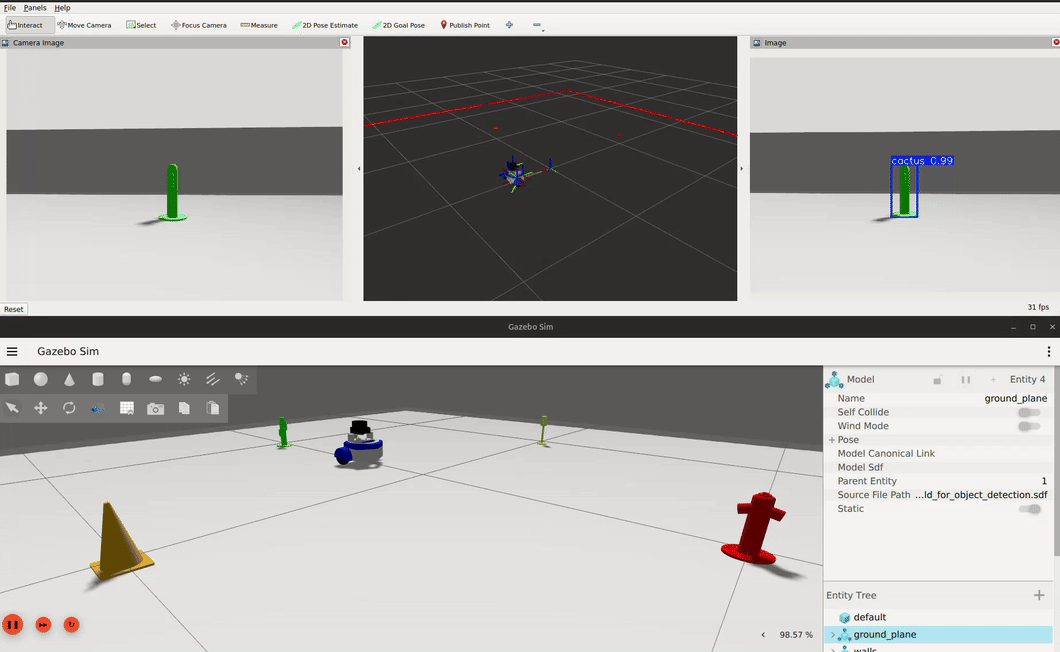Close the Camera Image panel
This screenshot has height=652, width=1060.
tap(345, 42)
